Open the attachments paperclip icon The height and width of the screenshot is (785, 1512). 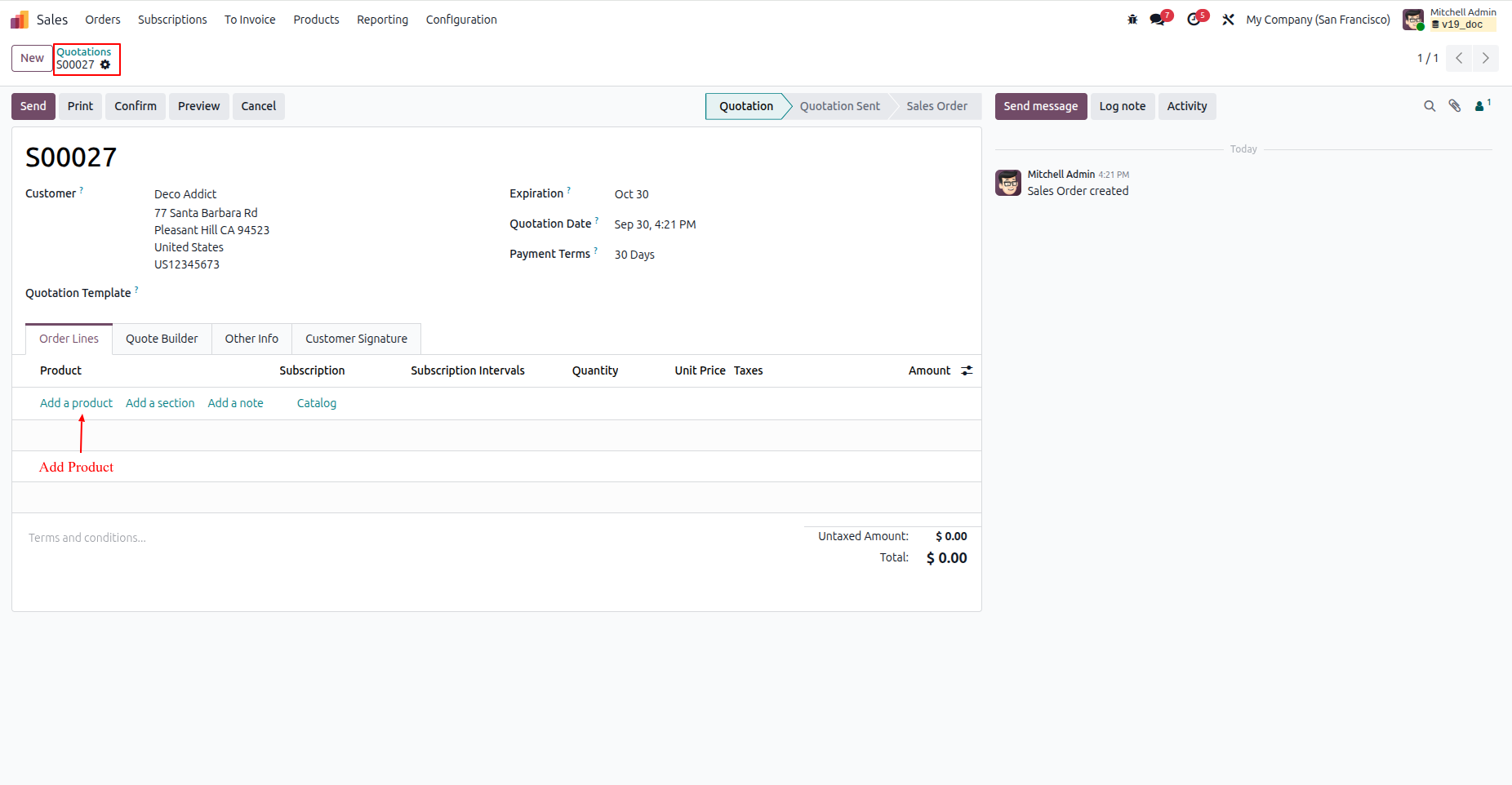[x=1455, y=106]
